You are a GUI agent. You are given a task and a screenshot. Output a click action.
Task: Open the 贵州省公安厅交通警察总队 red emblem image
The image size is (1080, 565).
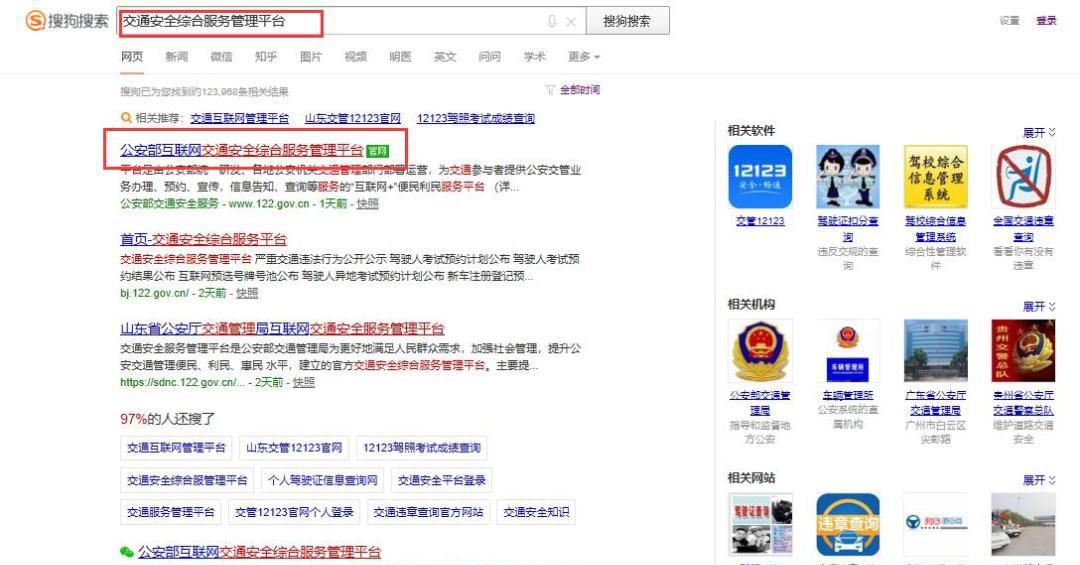[1023, 351]
